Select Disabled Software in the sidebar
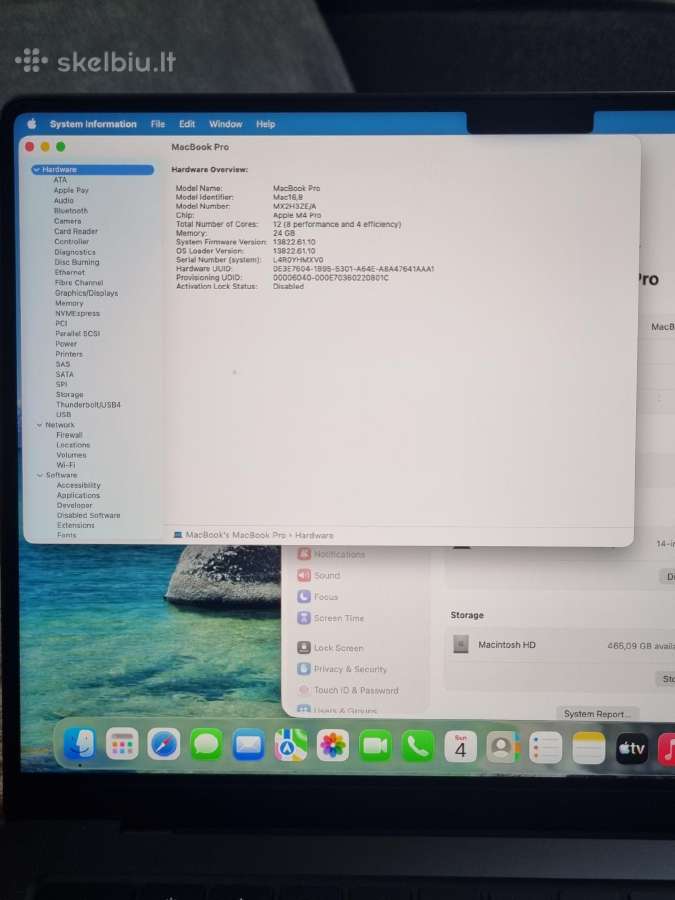 click(x=88, y=515)
